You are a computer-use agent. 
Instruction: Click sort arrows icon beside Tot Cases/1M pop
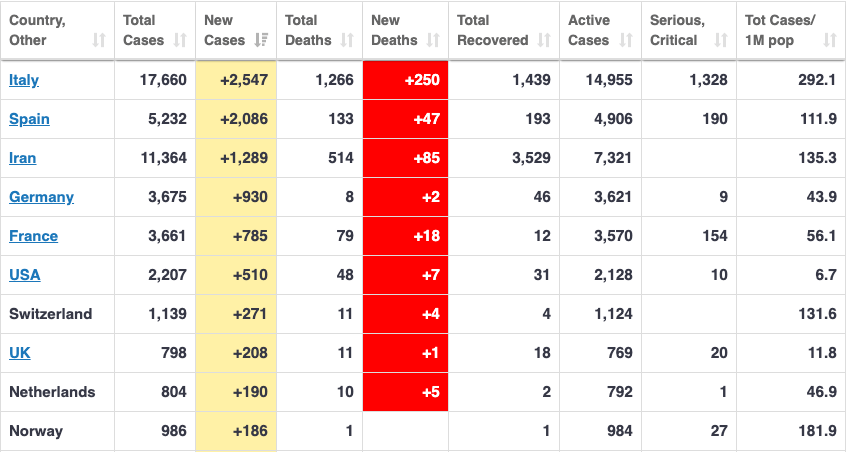[x=830, y=40]
